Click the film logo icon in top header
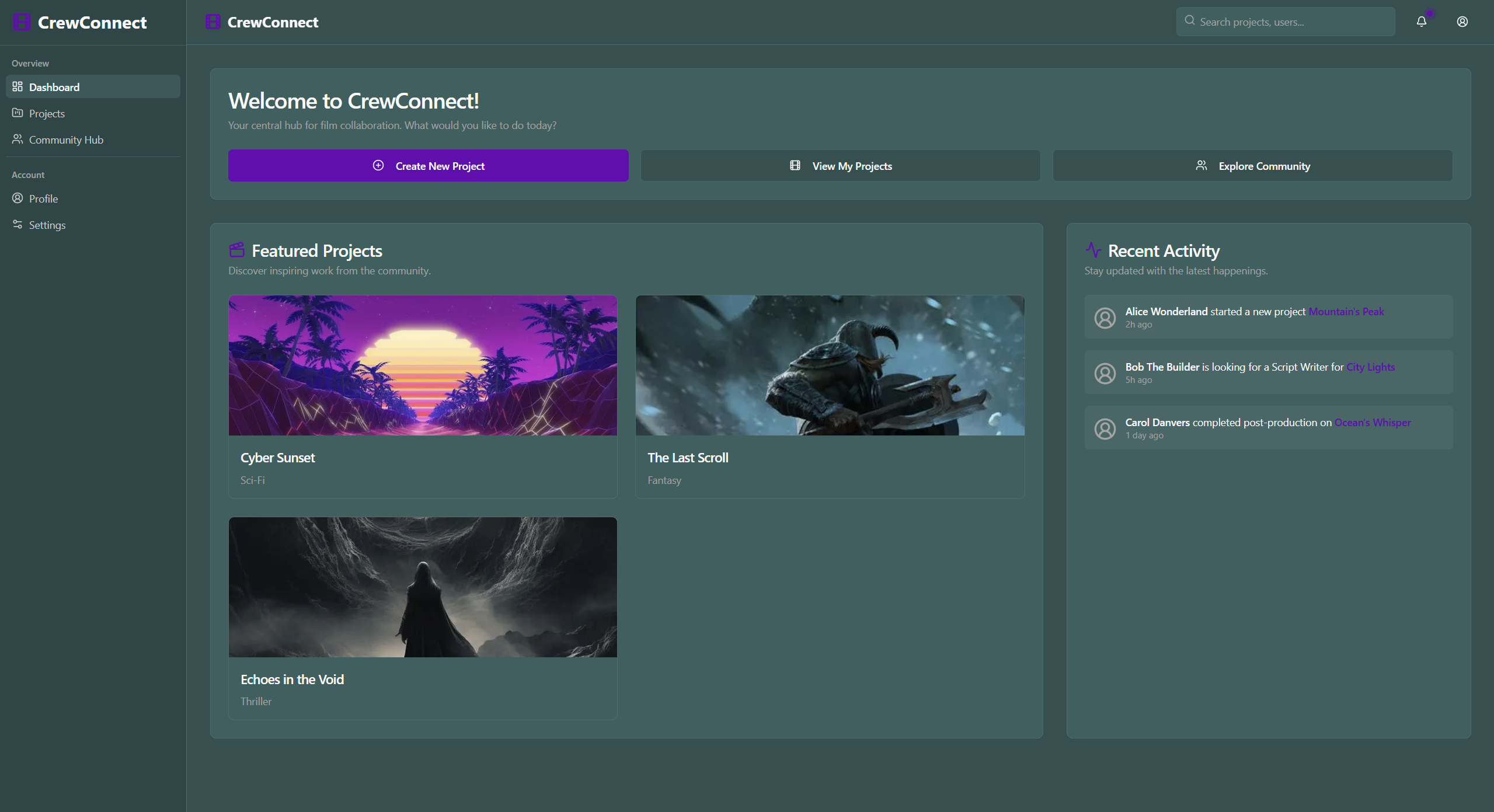 (213, 22)
